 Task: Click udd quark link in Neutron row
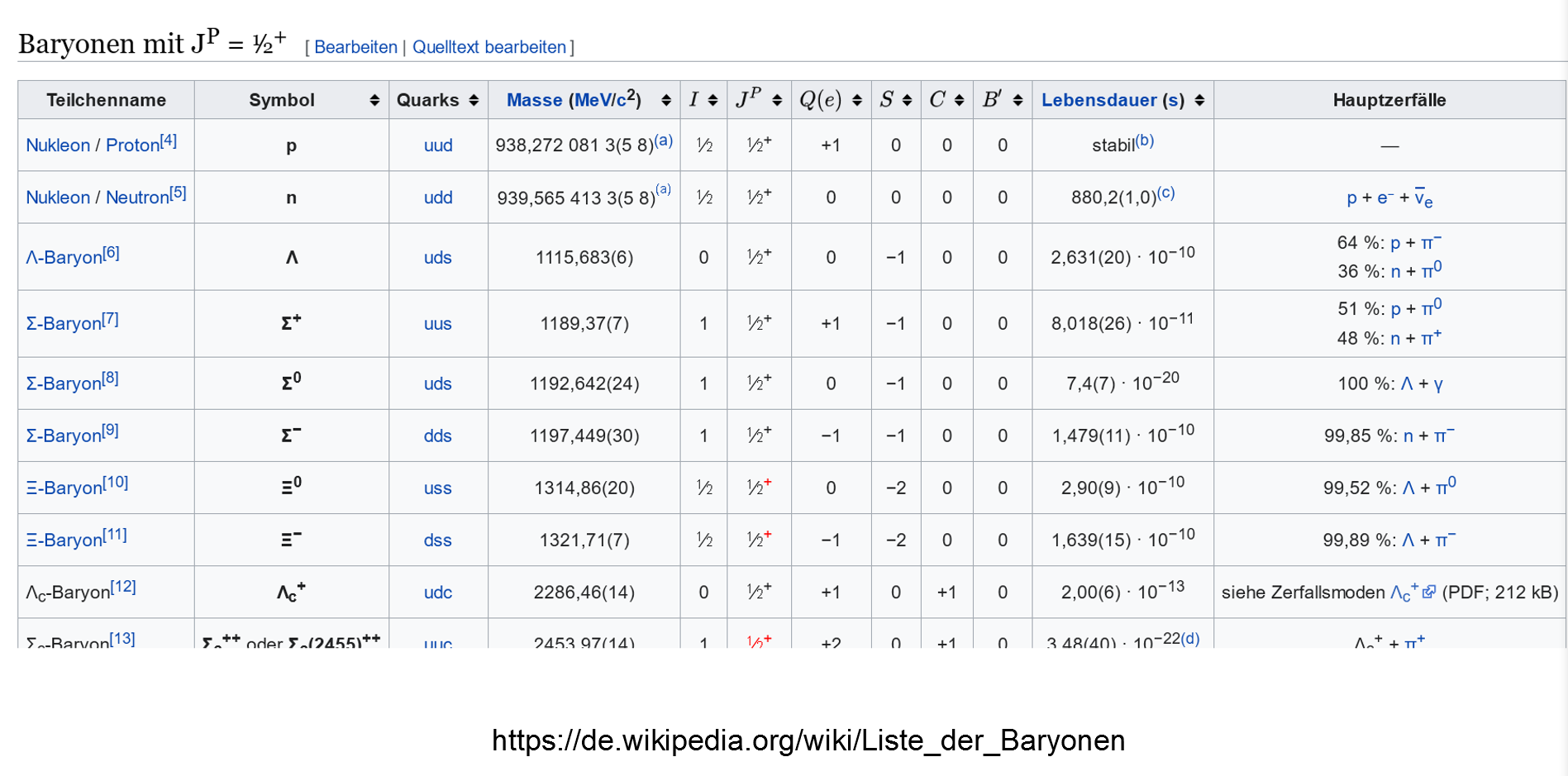click(438, 198)
